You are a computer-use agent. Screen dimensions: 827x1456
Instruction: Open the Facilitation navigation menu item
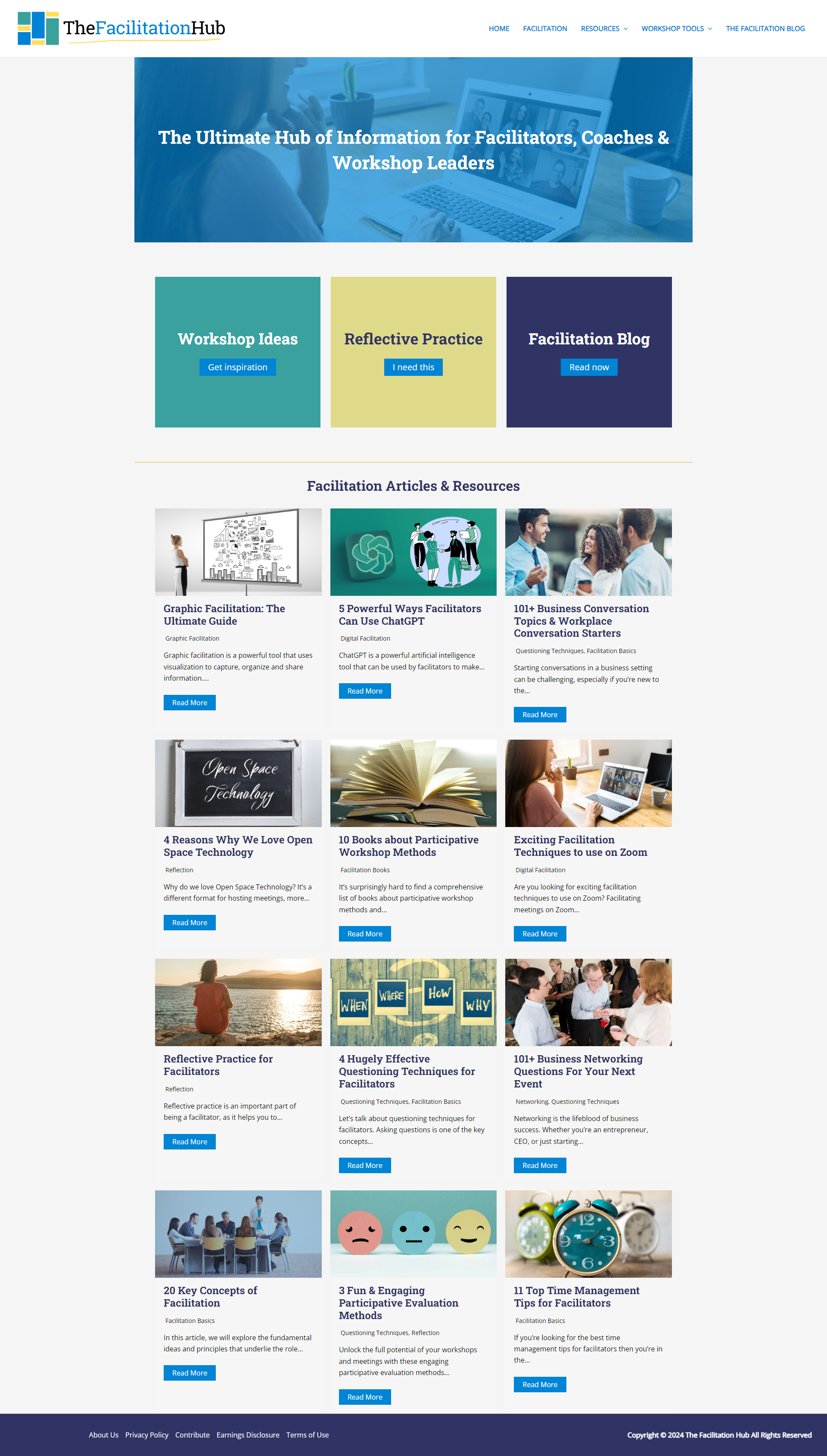[x=544, y=28]
